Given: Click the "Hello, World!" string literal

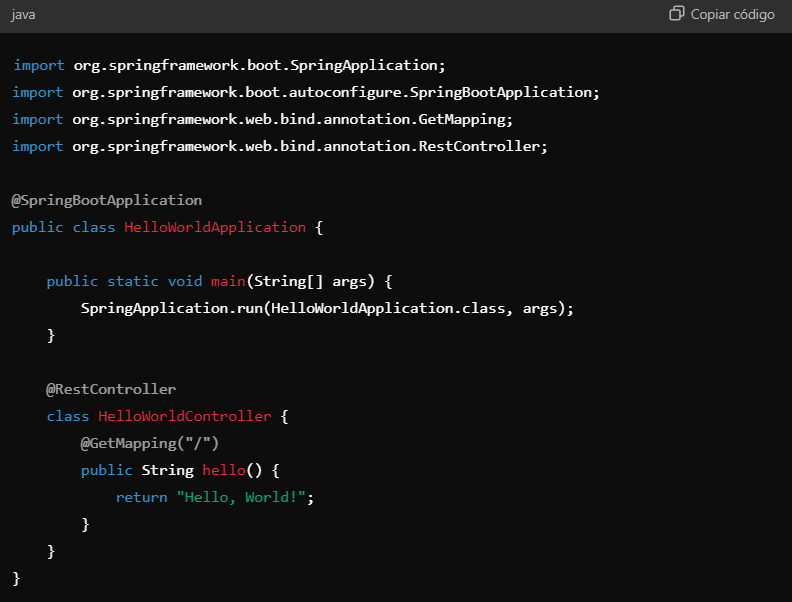Looking at the screenshot, I should click(x=241, y=497).
